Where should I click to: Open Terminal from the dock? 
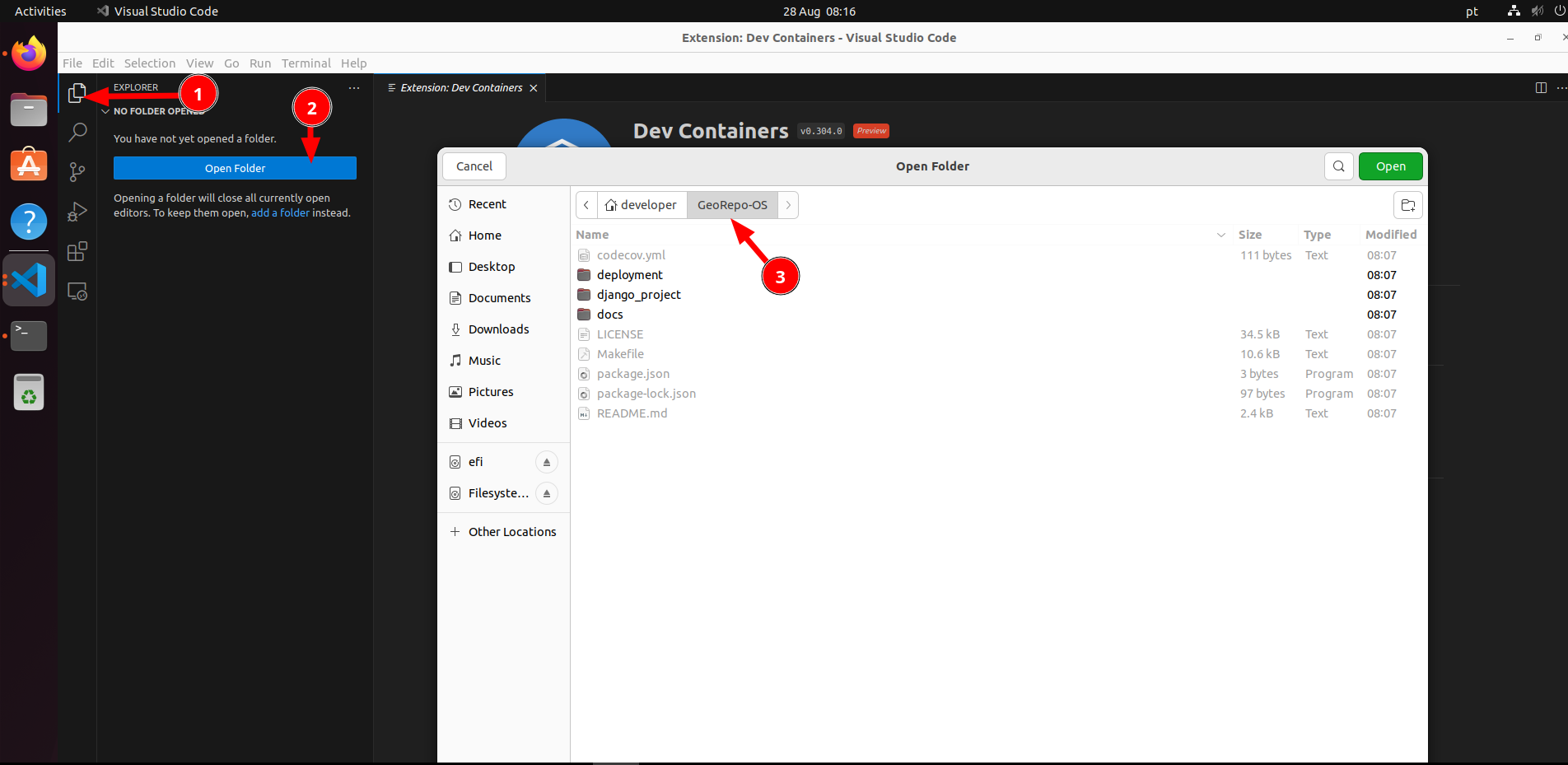[29, 336]
